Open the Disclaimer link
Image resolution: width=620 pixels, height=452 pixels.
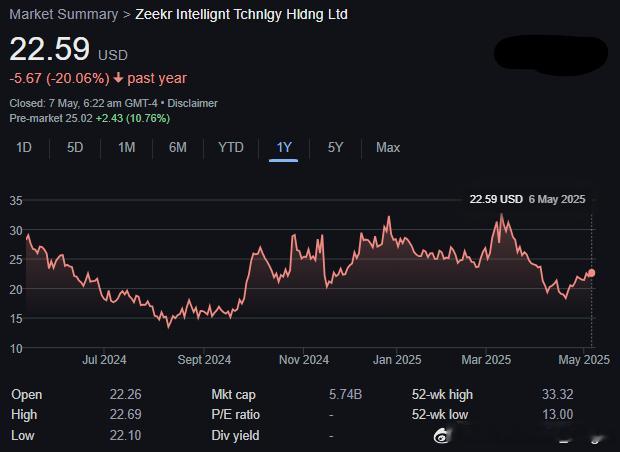[x=193, y=103]
